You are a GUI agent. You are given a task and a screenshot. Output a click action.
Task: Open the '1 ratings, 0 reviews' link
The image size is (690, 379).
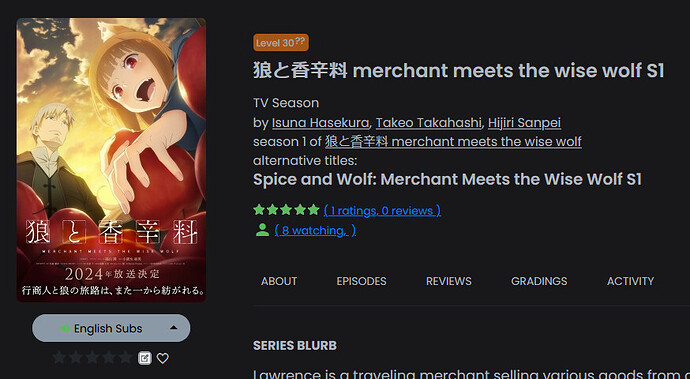tap(382, 211)
